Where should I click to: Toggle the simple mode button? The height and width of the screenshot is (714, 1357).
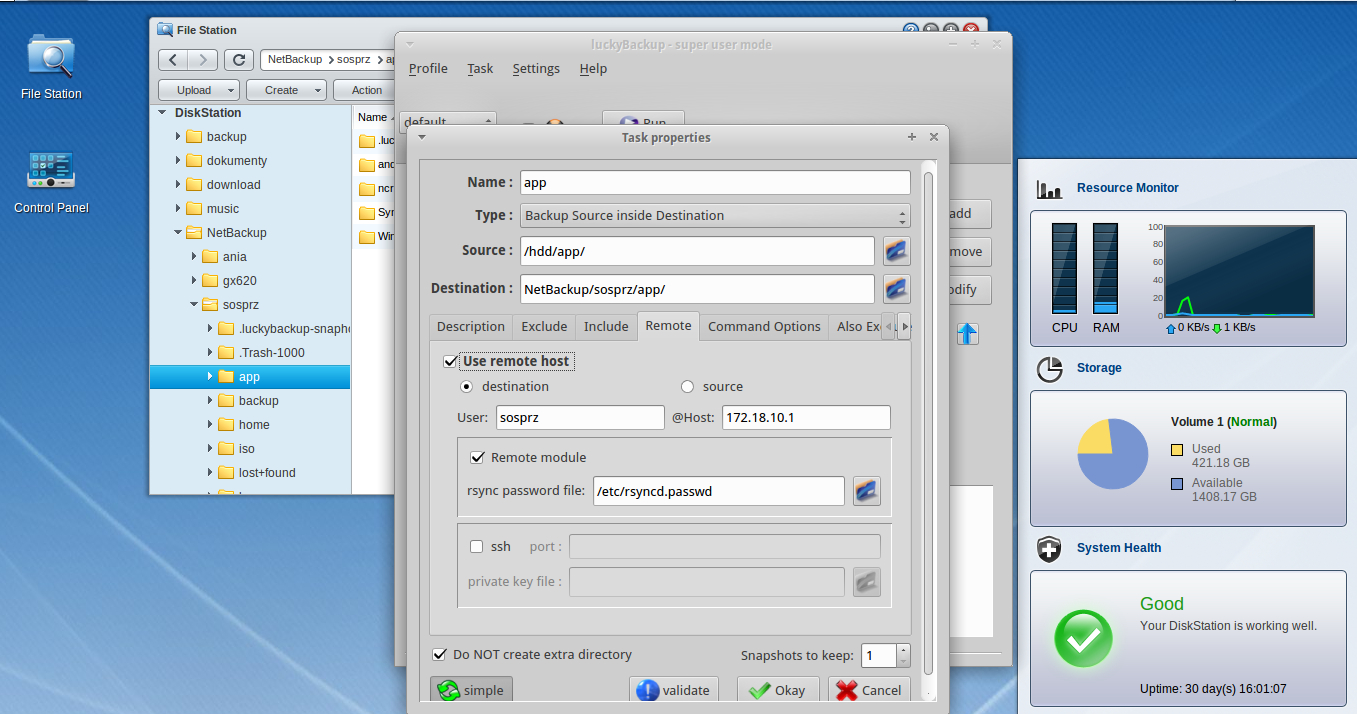472,690
